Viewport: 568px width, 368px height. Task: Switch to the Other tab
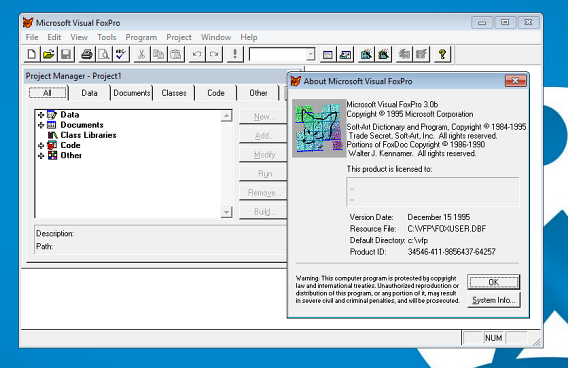click(x=258, y=93)
